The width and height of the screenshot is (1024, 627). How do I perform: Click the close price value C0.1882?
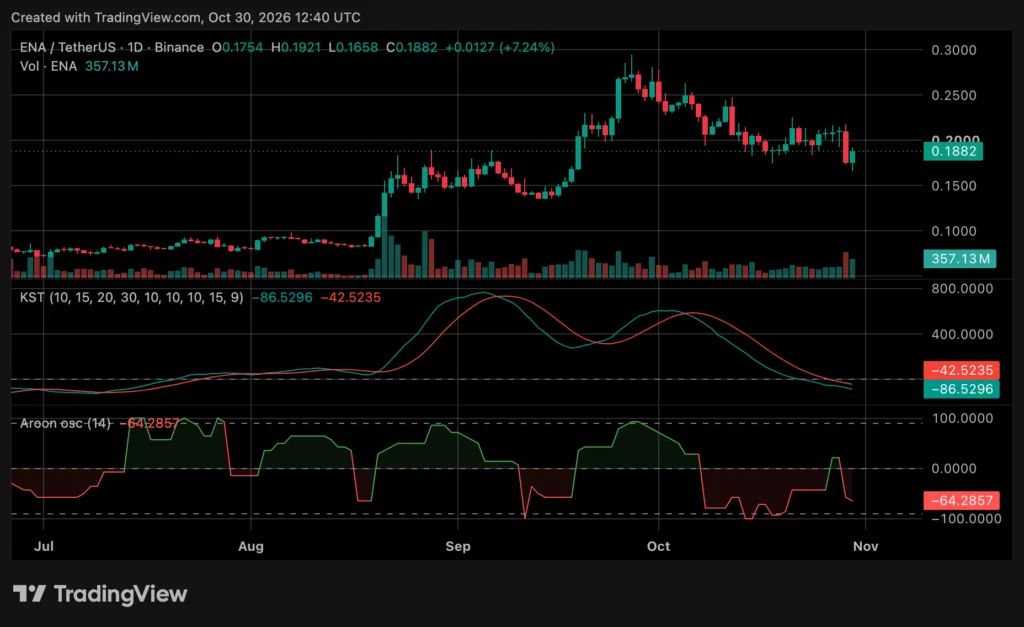pyautogui.click(x=411, y=48)
